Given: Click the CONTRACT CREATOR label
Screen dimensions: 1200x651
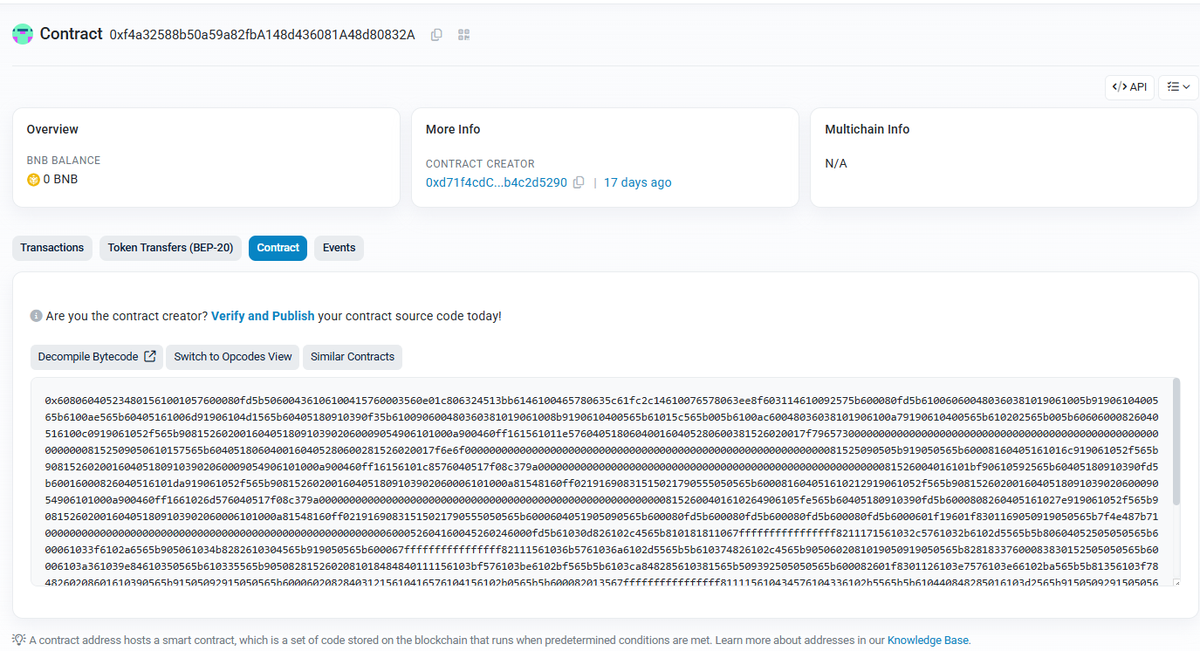Looking at the screenshot, I should coord(480,164).
